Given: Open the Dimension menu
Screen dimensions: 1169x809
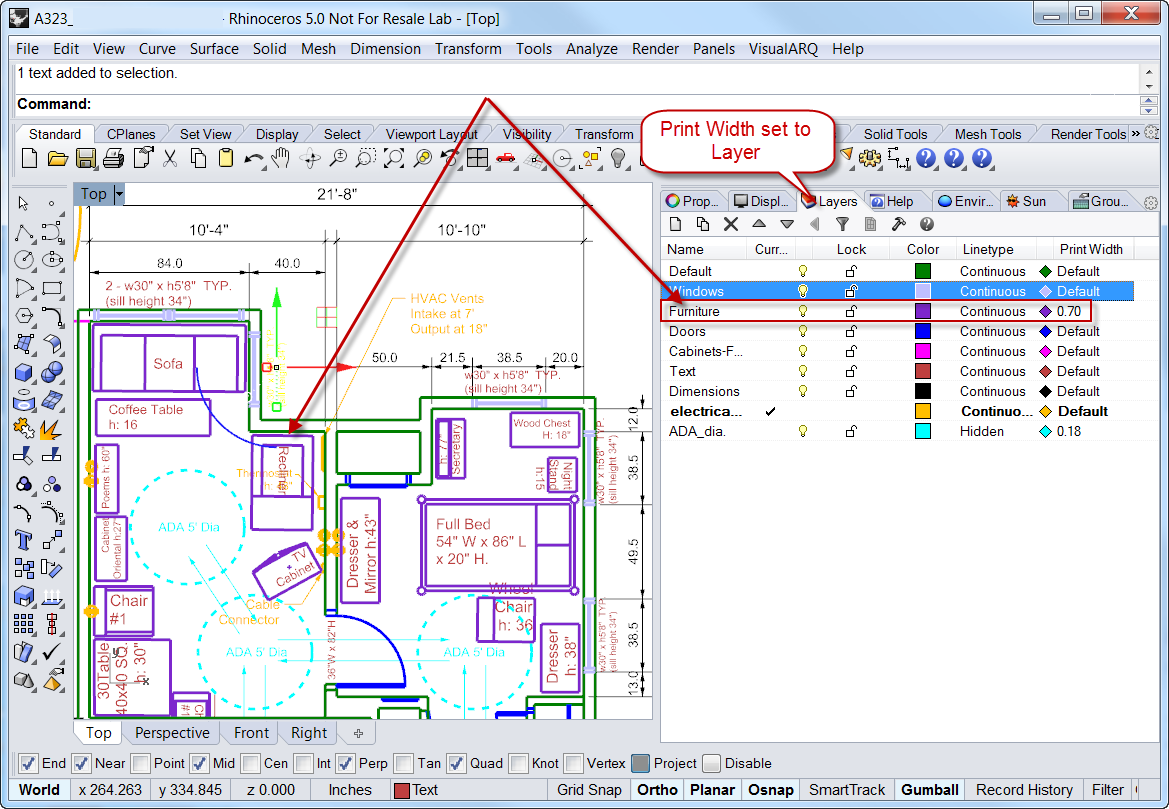Looking at the screenshot, I should [385, 48].
